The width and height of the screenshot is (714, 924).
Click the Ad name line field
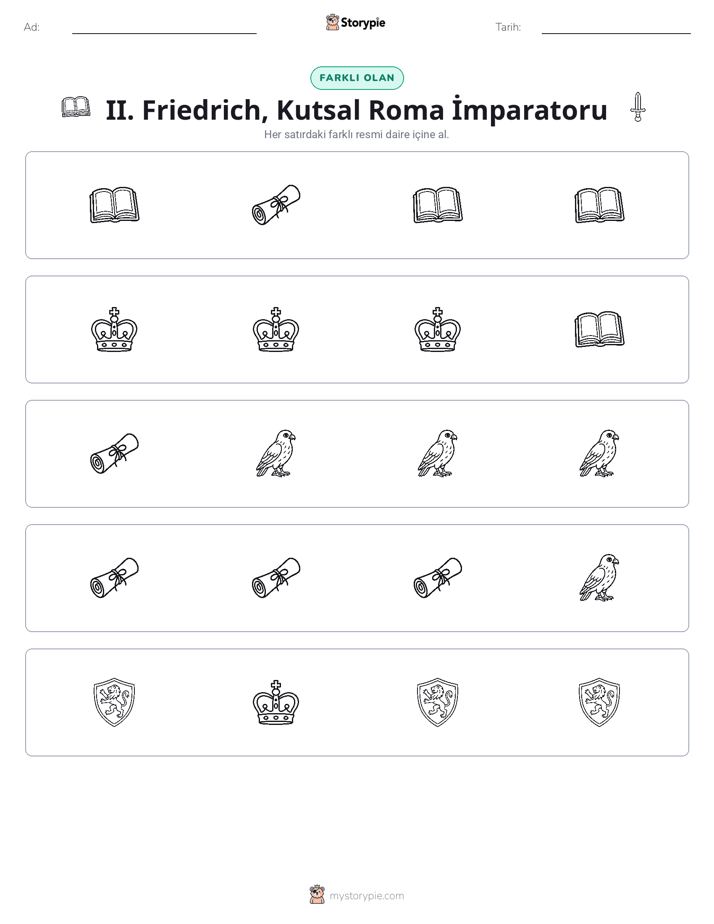[164, 28]
